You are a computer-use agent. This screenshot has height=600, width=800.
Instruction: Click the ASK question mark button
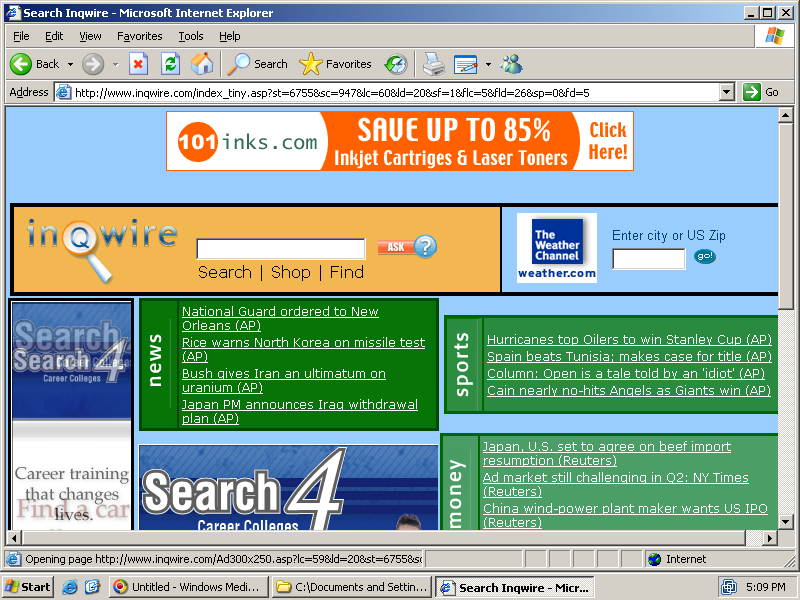pos(407,247)
